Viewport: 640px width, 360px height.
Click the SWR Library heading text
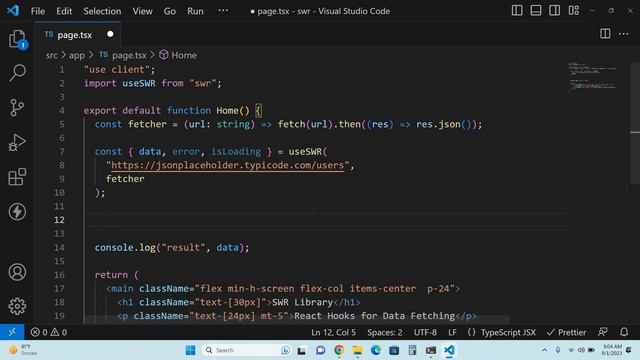[x=302, y=302]
